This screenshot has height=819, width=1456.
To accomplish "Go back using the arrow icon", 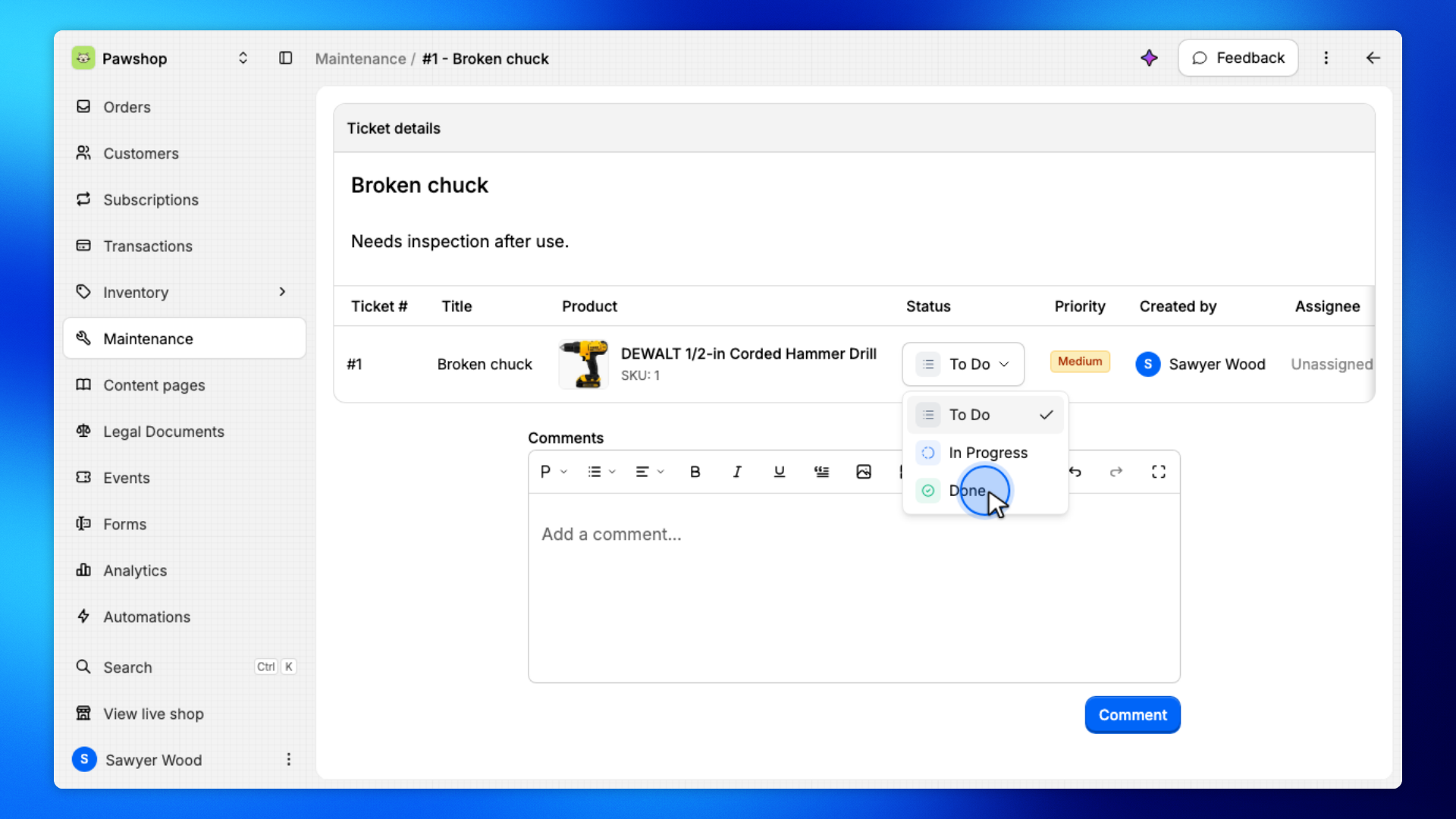I will point(1373,58).
